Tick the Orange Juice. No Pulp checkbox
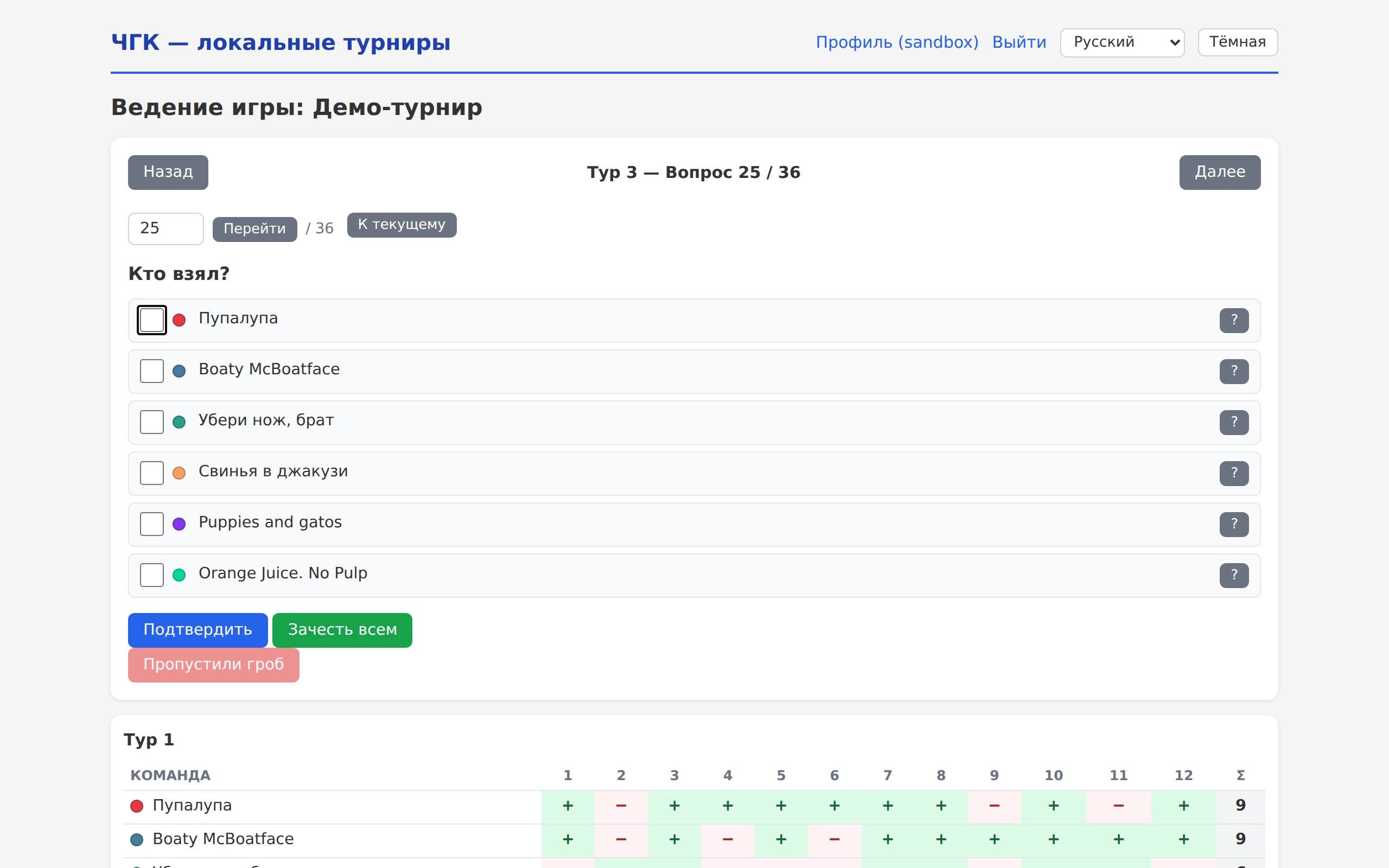The height and width of the screenshot is (868, 1389). click(x=152, y=575)
